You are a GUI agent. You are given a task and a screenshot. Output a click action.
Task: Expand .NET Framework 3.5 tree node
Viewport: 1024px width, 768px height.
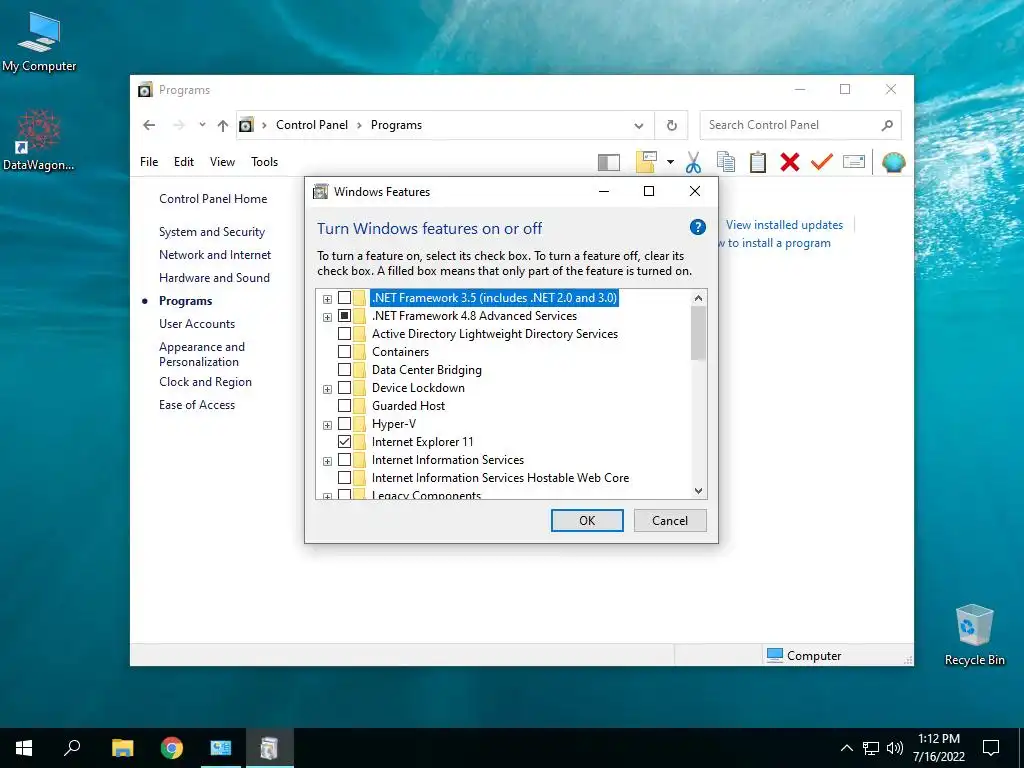click(327, 299)
